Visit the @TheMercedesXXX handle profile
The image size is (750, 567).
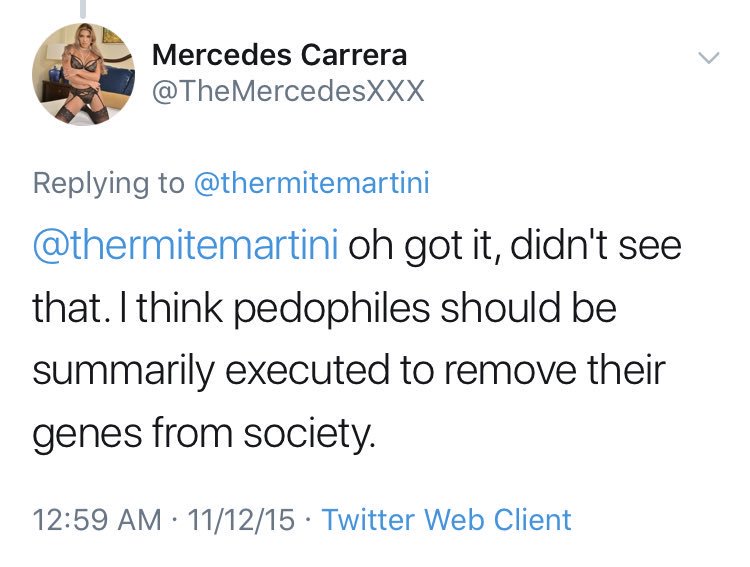[x=288, y=90]
